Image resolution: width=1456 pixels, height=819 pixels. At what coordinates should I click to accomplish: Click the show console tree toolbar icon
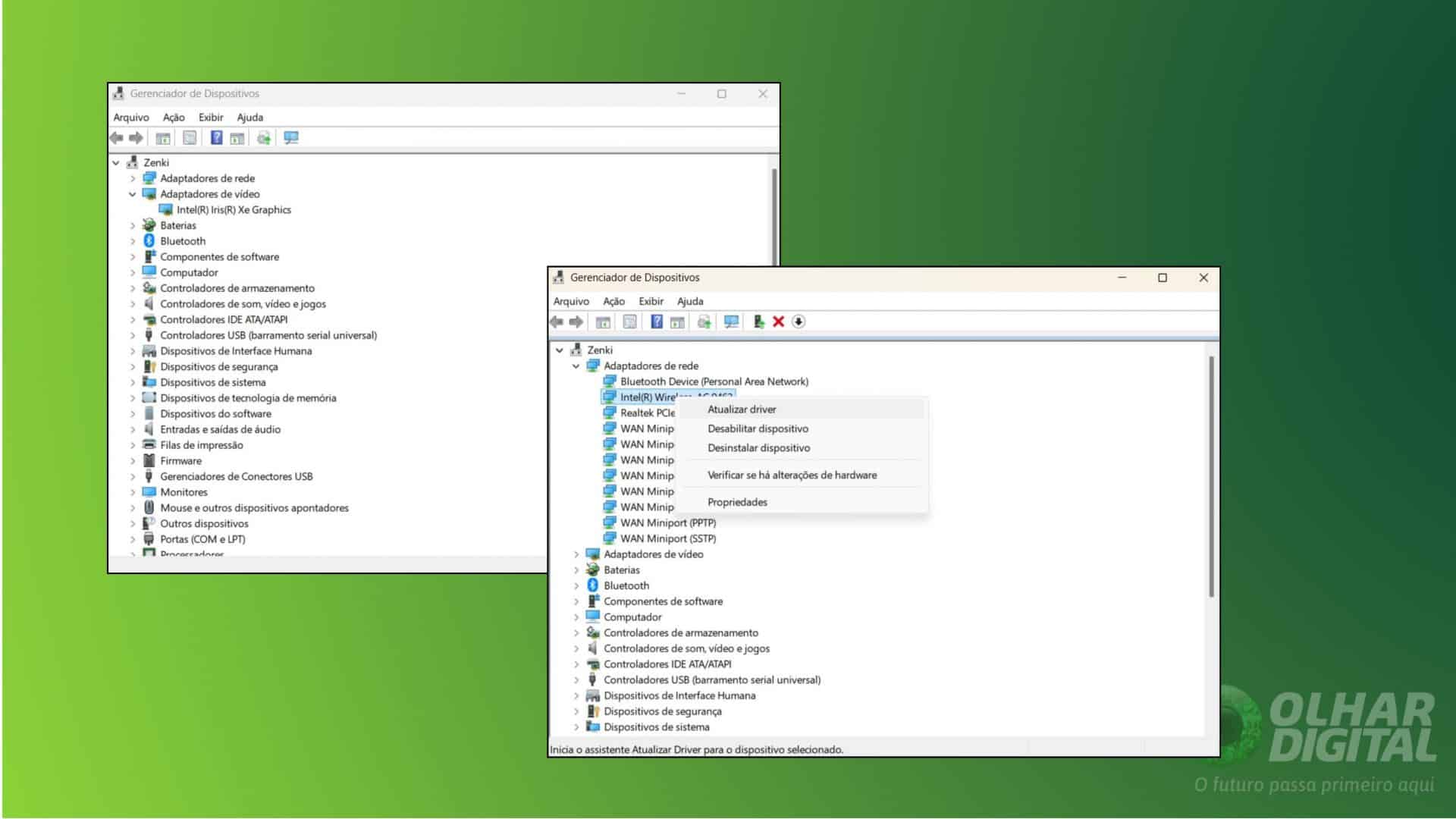pos(603,322)
